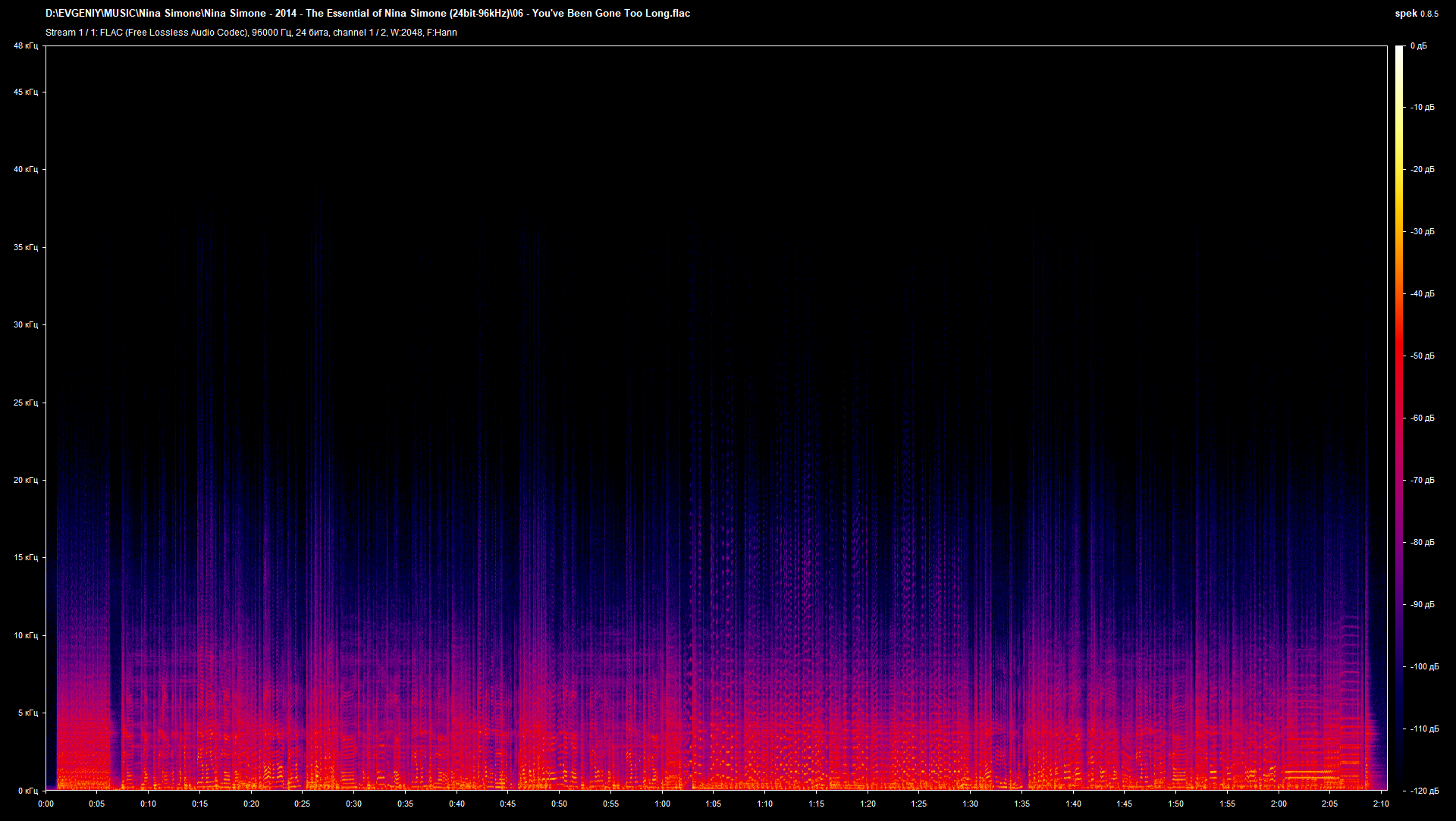The image size is (1456, 821).
Task: Select the '0:15' time axis label
Action: [199, 804]
